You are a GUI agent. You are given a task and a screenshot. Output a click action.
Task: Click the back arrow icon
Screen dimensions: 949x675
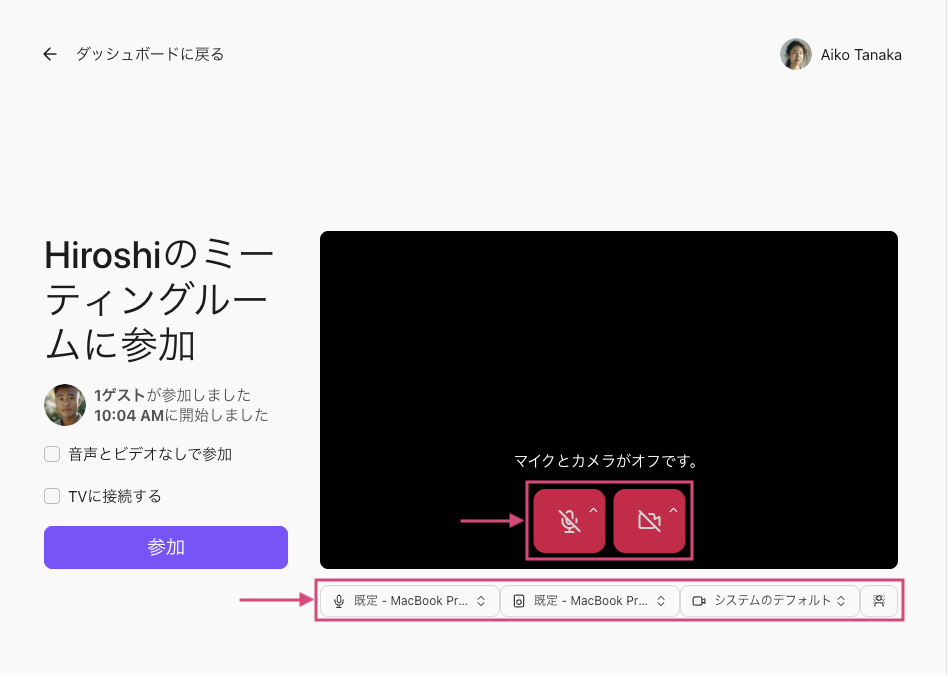pos(50,55)
